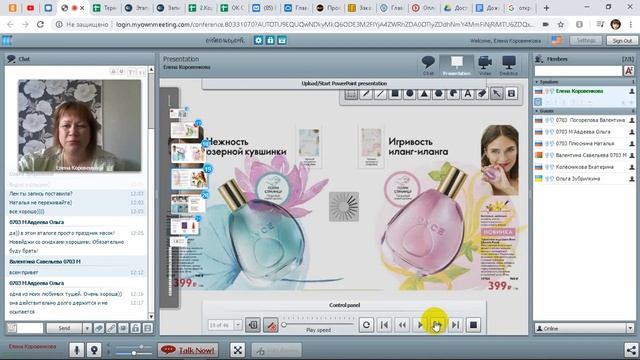Toggle the microphone button
Image resolution: width=640 pixels, height=360 pixels.
tap(76, 350)
